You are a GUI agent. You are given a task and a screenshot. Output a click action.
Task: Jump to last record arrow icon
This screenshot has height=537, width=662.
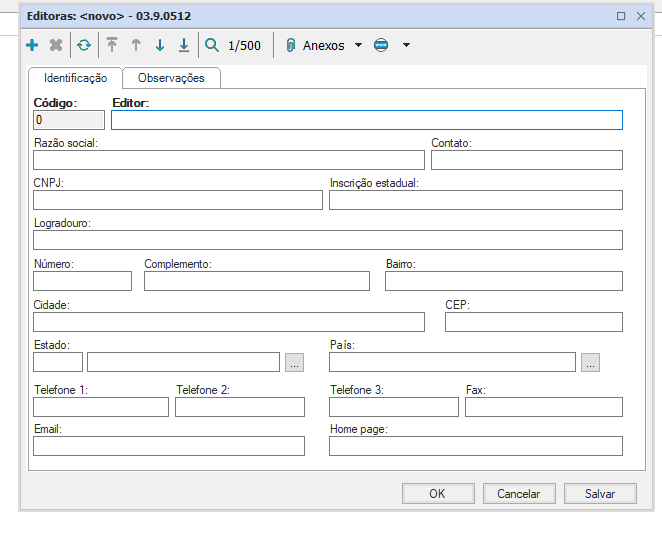pos(184,46)
